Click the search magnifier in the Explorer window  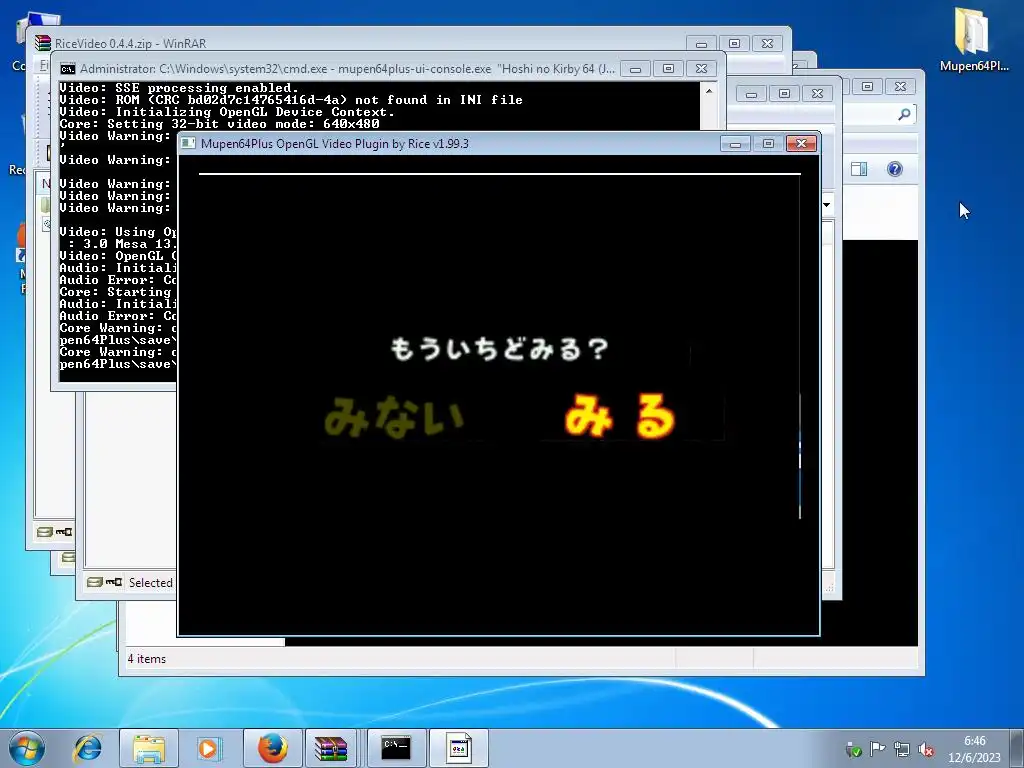(x=904, y=115)
